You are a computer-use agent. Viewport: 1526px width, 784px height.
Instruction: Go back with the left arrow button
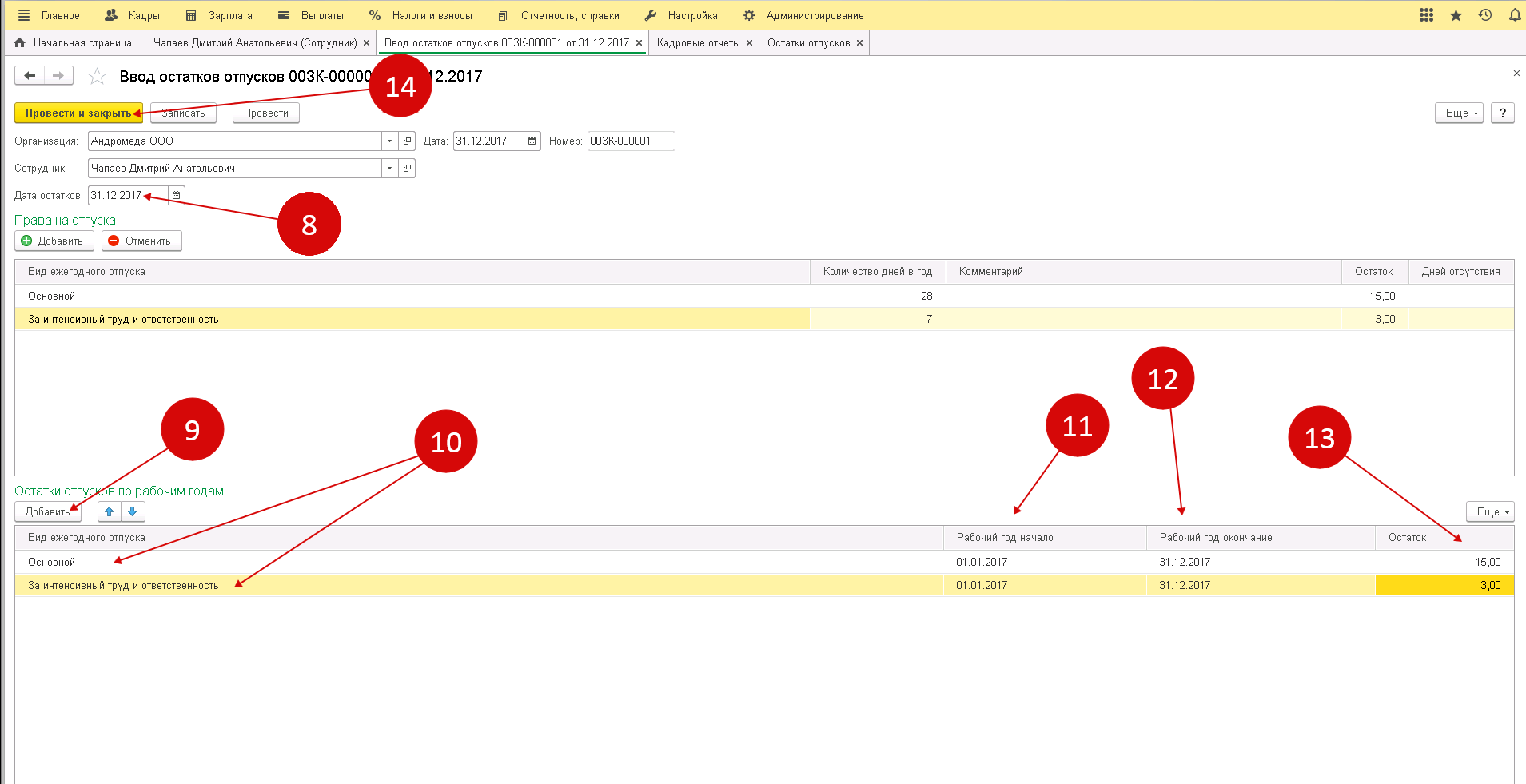point(30,76)
